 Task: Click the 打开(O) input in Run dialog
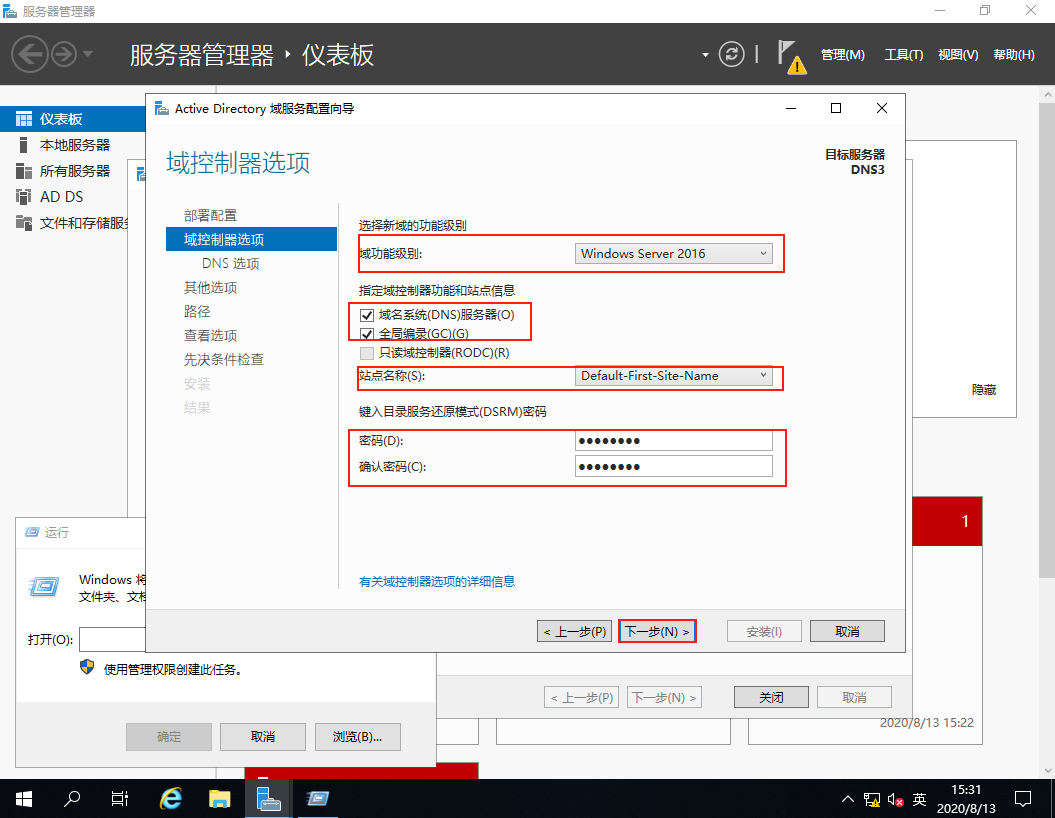[x=112, y=640]
